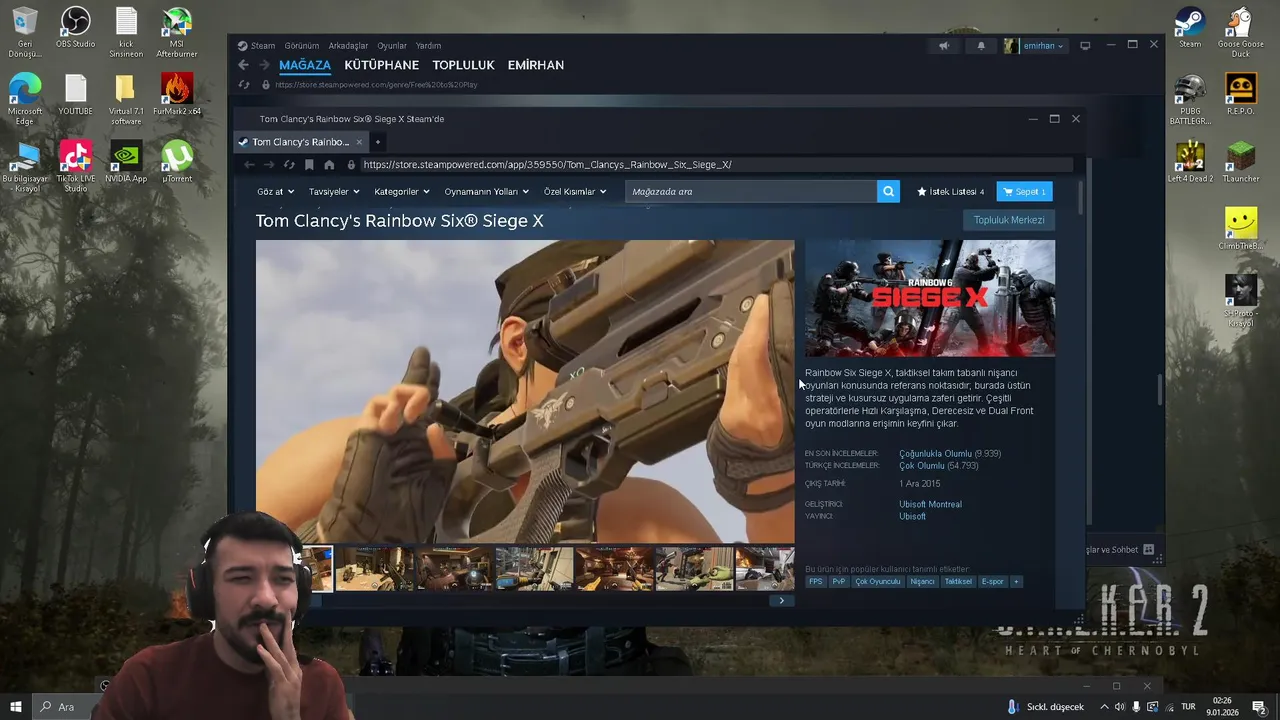The height and width of the screenshot is (720, 1280).
Task: Expand the Özel Kısımlar dropdown
Action: (575, 191)
